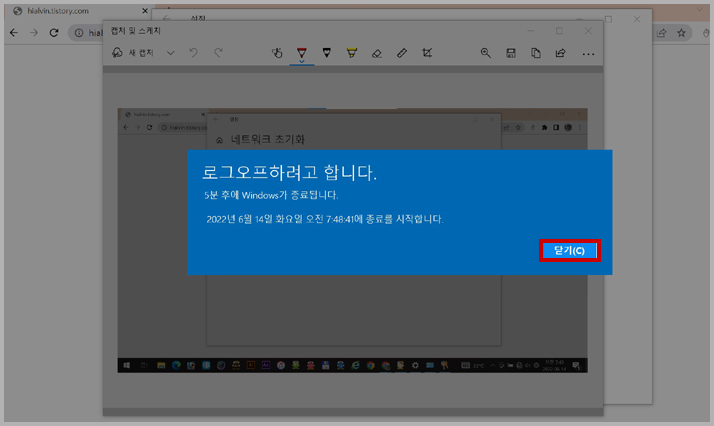Image resolution: width=714 pixels, height=426 pixels.
Task: Click the shutdown time text '2022년 6월 14일'
Action: (240, 219)
